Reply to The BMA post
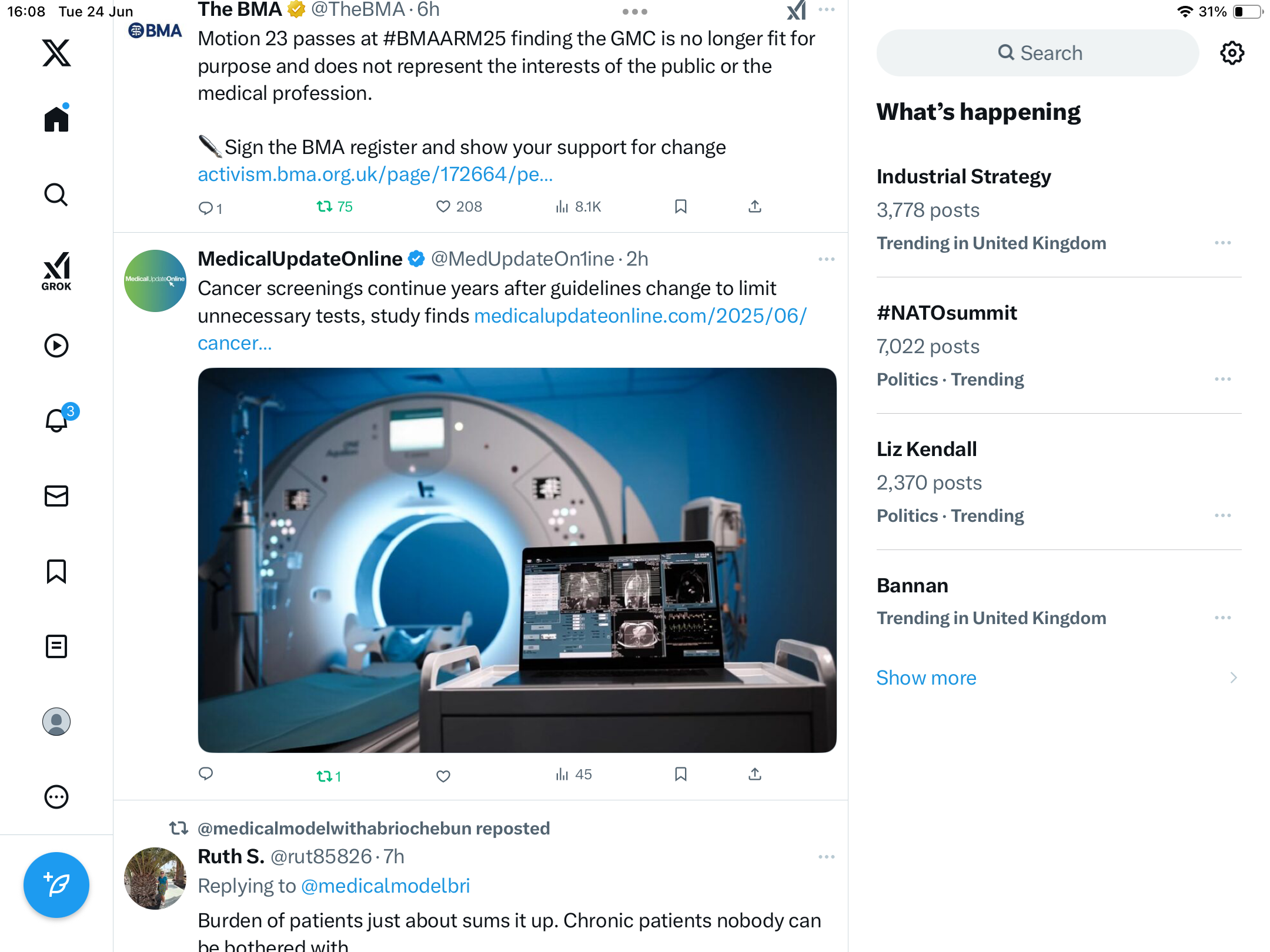This screenshot has width=1270, height=952. (x=210, y=207)
